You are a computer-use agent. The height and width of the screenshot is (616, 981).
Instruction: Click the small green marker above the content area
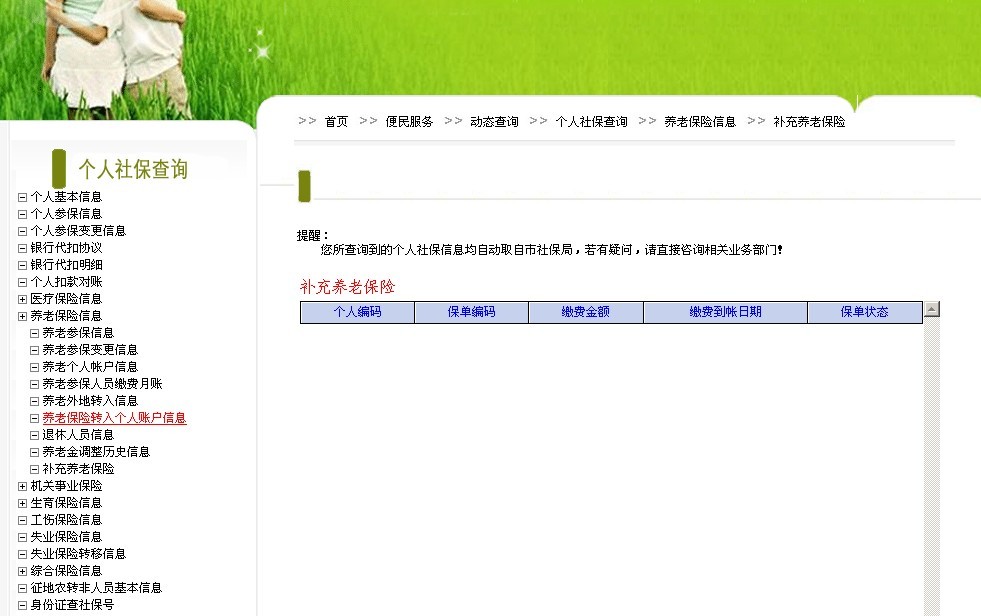click(x=303, y=185)
